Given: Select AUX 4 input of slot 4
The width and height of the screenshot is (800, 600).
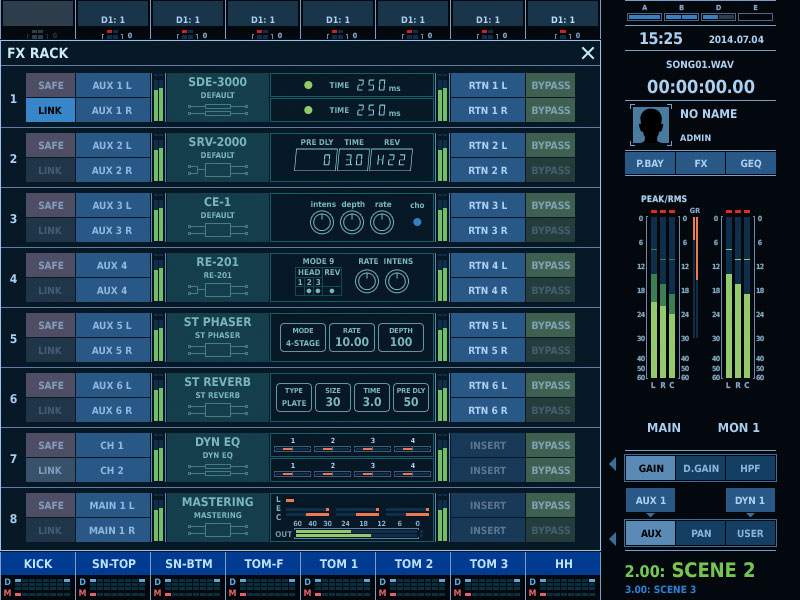Looking at the screenshot, I should (x=112, y=265).
